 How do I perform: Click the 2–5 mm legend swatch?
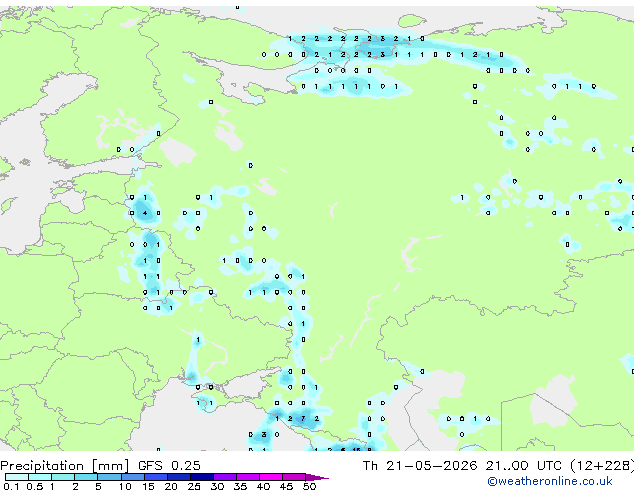(x=86, y=477)
